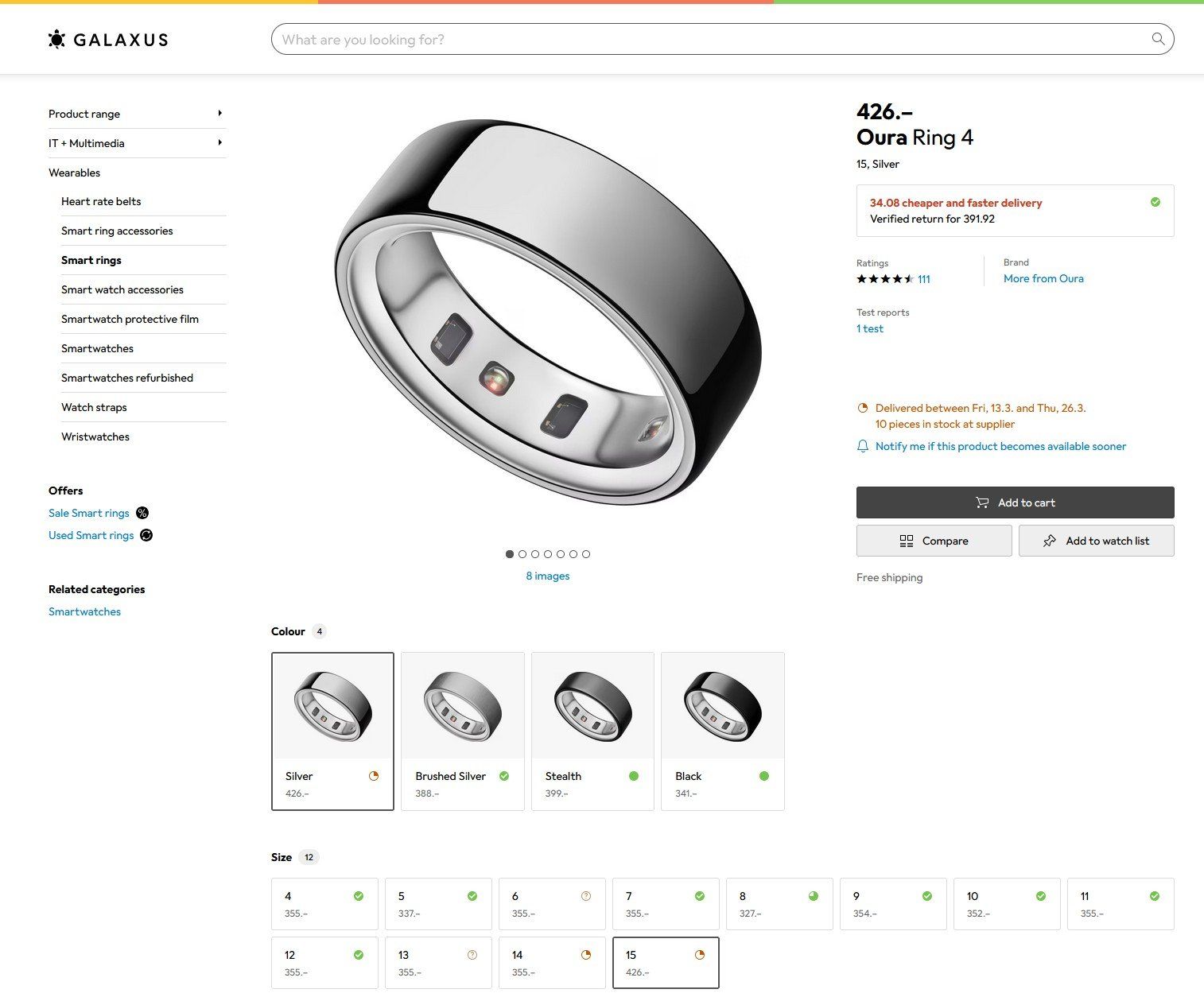Screen dimensions: 1204x997
Task: Add the Oura Ring to cart
Action: (x=1016, y=502)
